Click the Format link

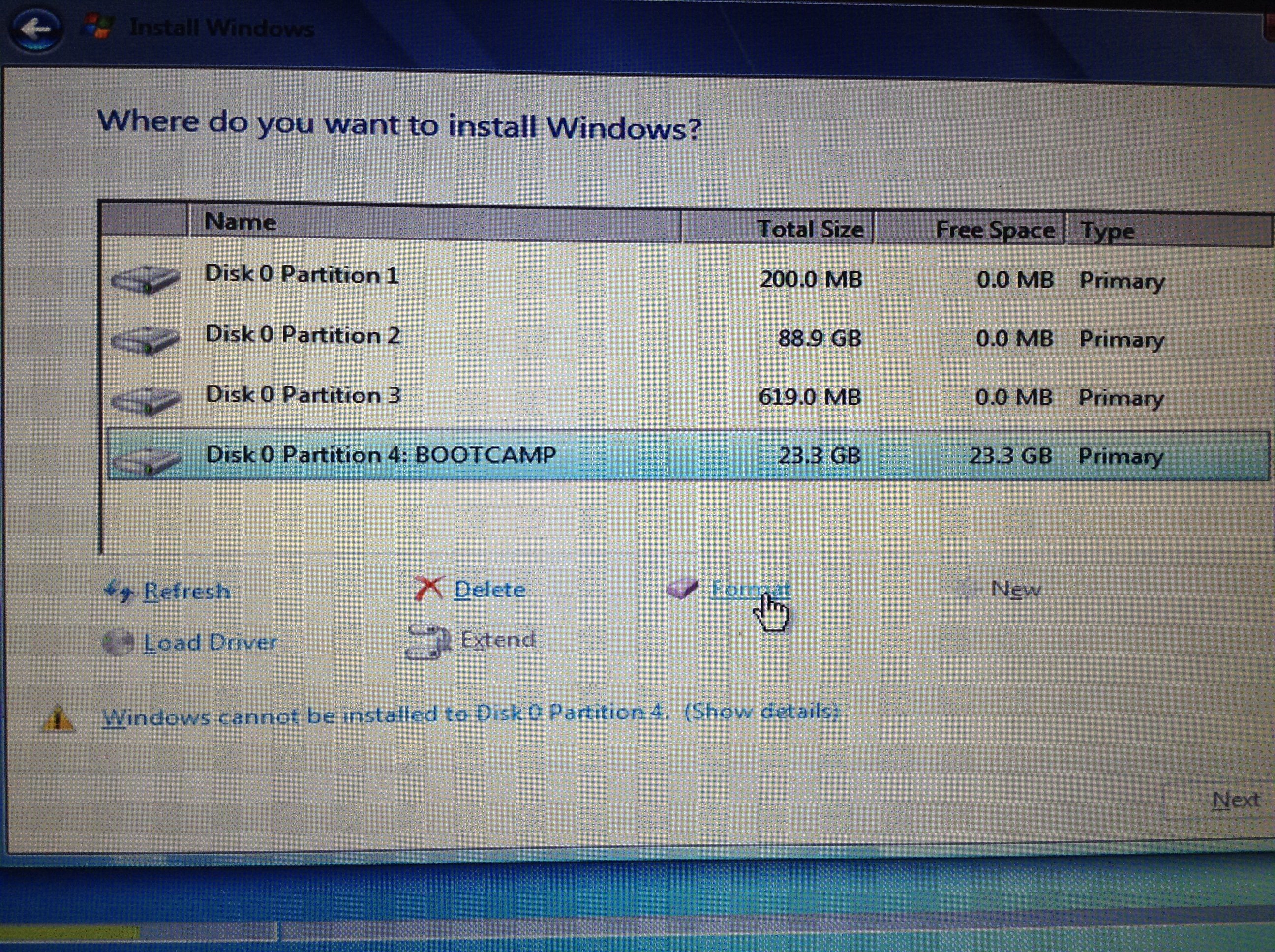[750, 589]
